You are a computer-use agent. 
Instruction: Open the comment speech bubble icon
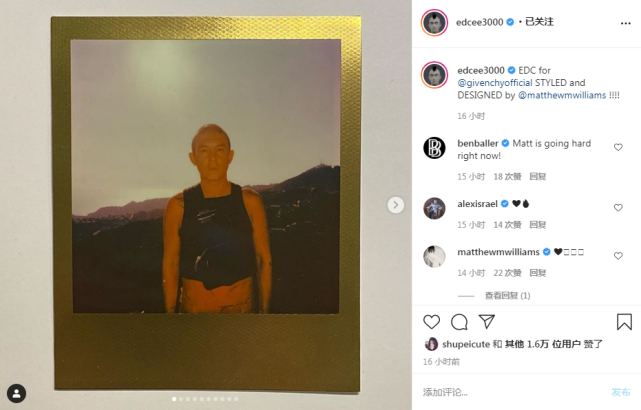click(459, 322)
